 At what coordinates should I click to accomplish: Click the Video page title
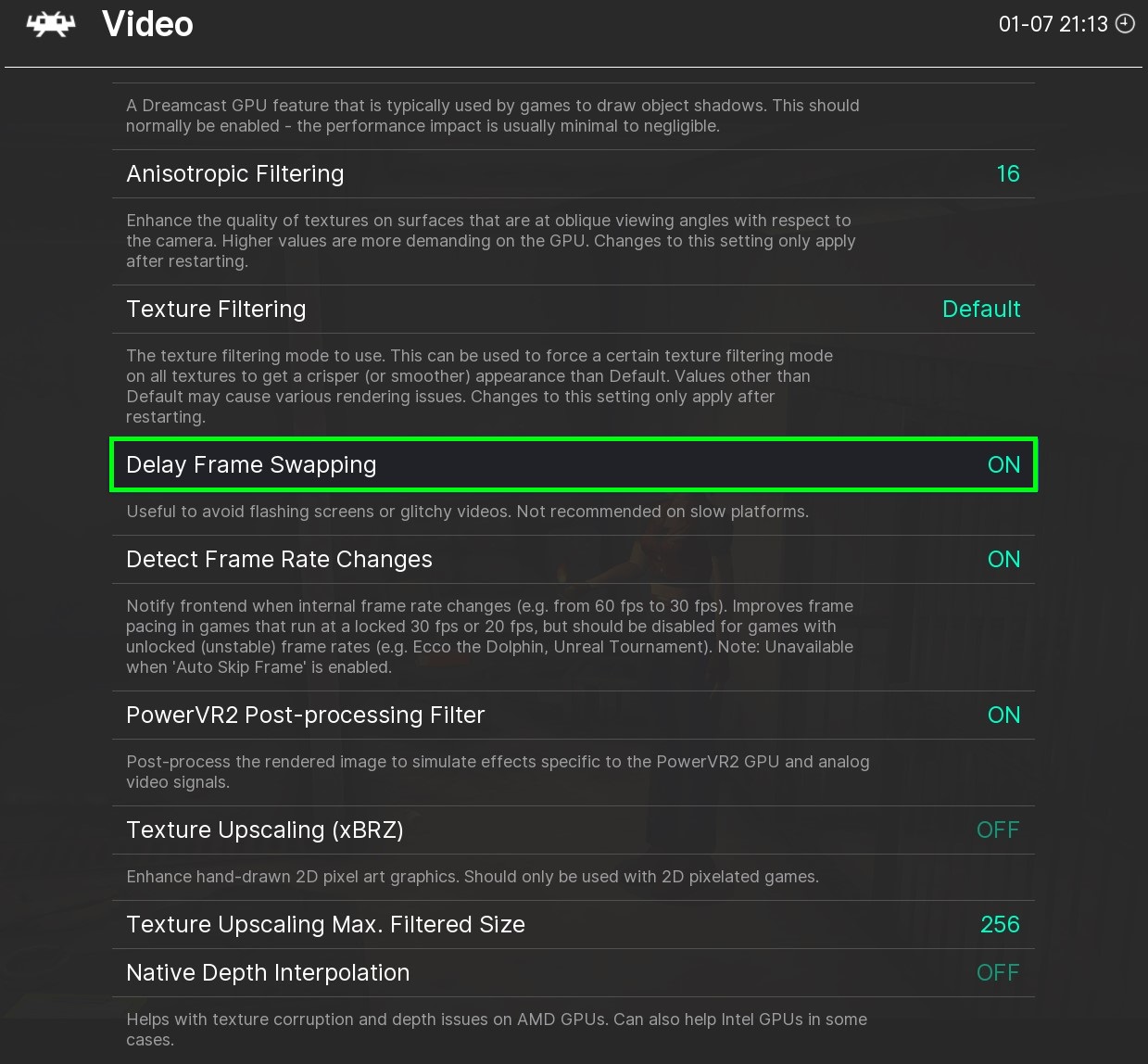[x=147, y=24]
